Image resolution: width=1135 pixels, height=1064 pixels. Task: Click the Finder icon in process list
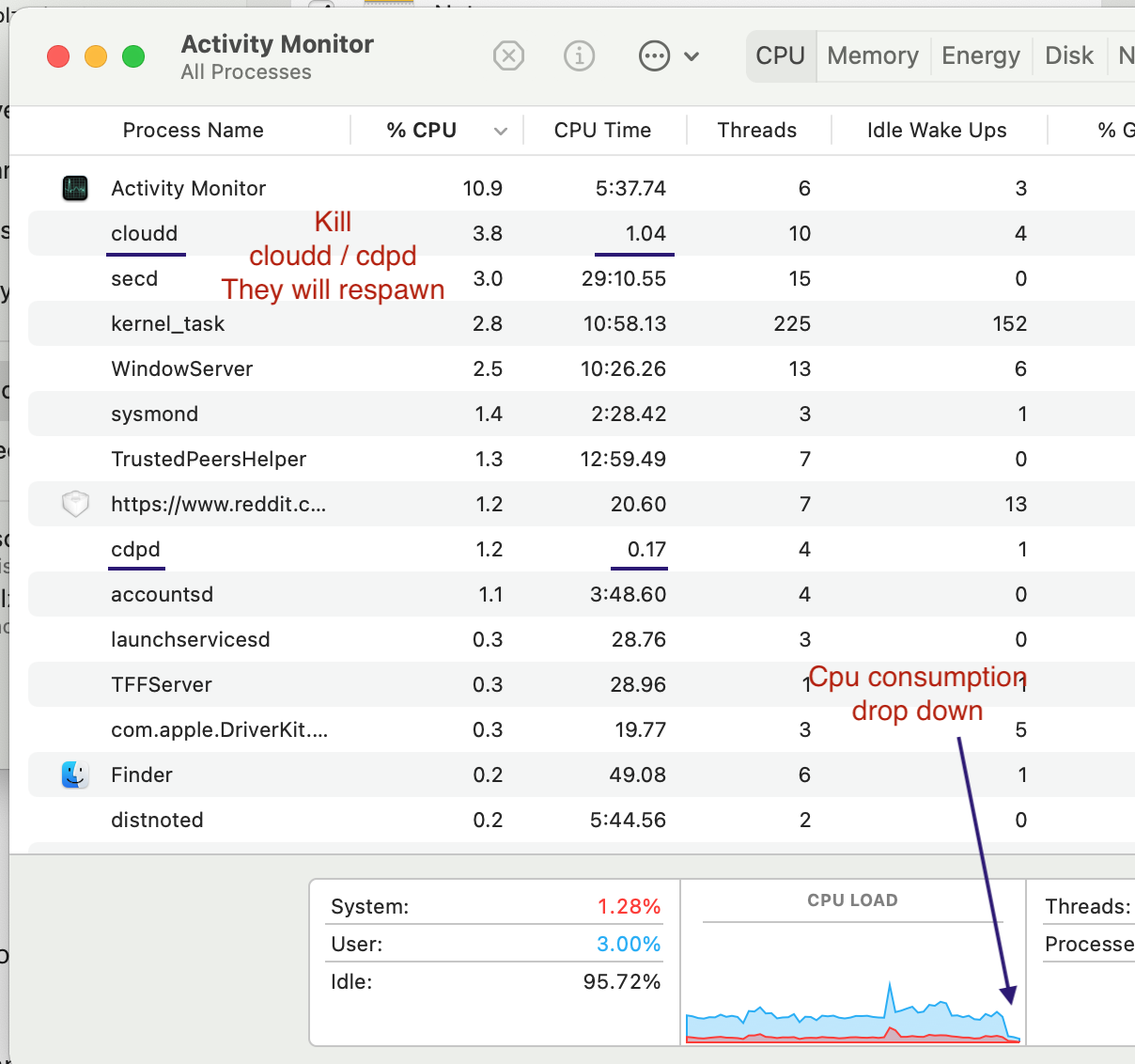tap(75, 775)
